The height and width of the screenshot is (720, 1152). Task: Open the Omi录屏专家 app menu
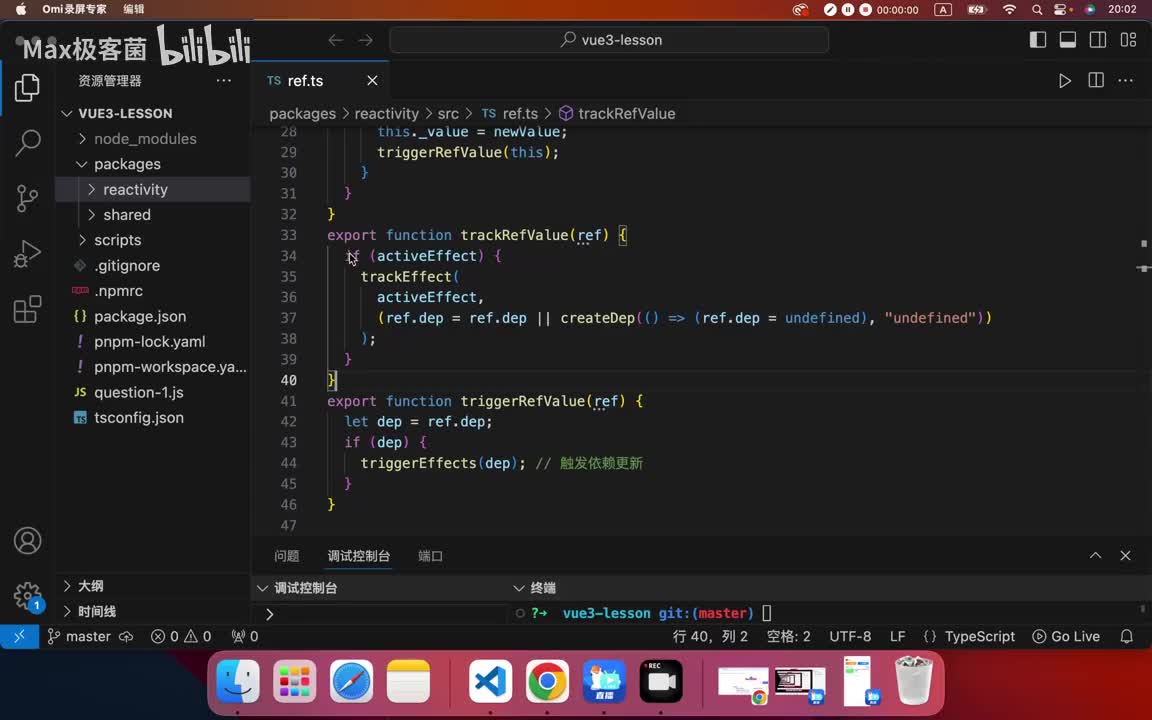(73, 10)
